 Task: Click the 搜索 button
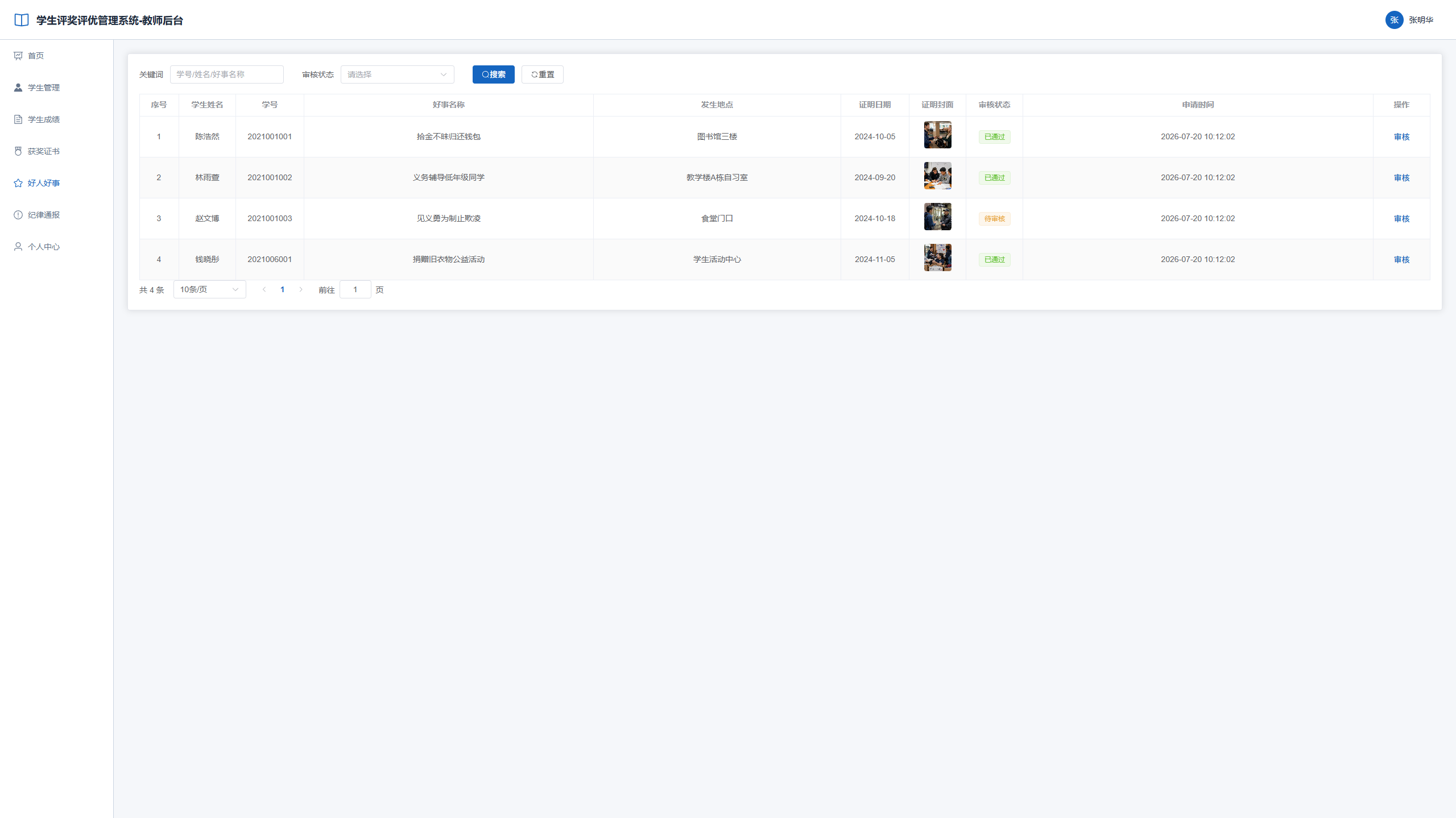[x=493, y=74]
